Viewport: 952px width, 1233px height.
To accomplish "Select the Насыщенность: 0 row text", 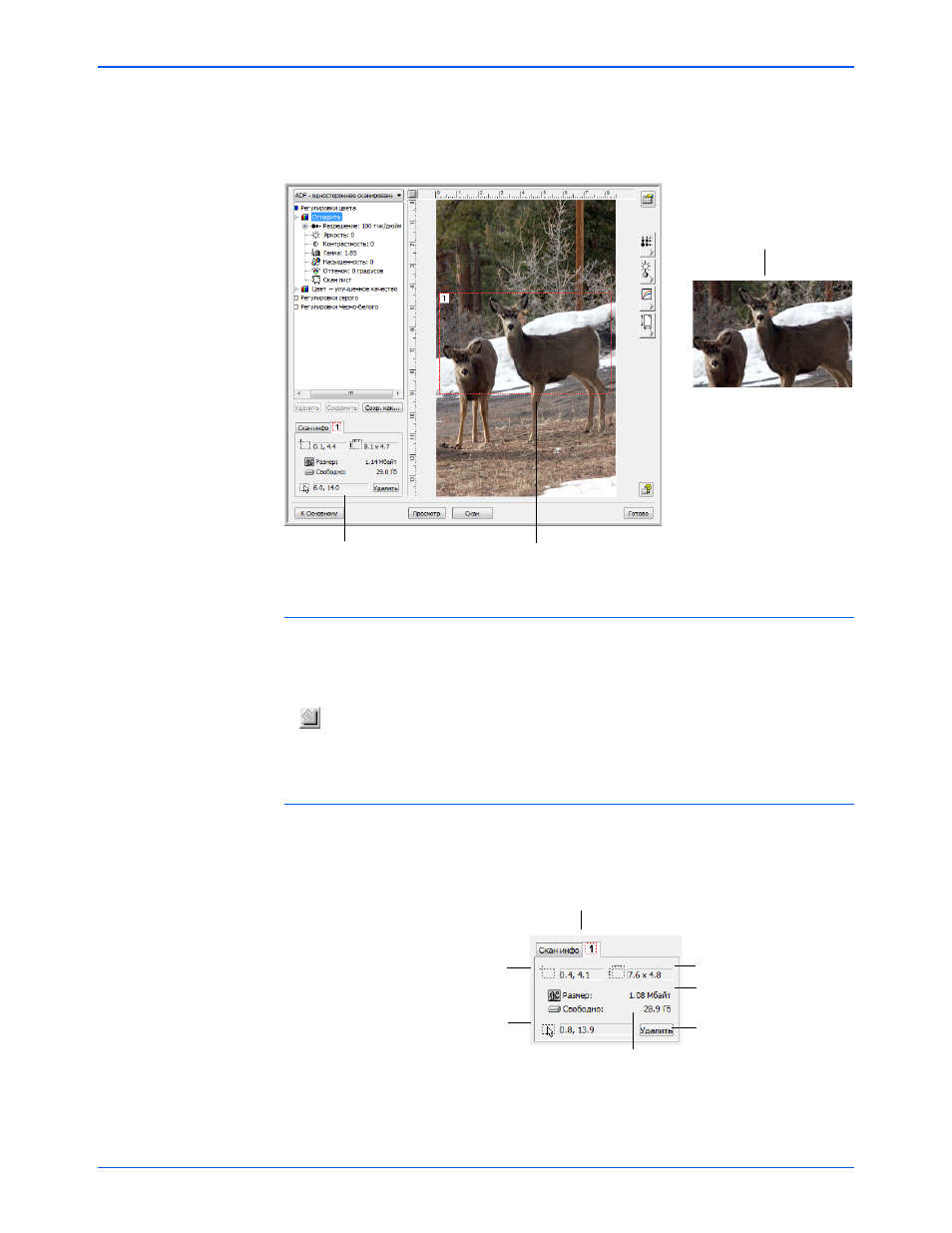I will coord(348,262).
